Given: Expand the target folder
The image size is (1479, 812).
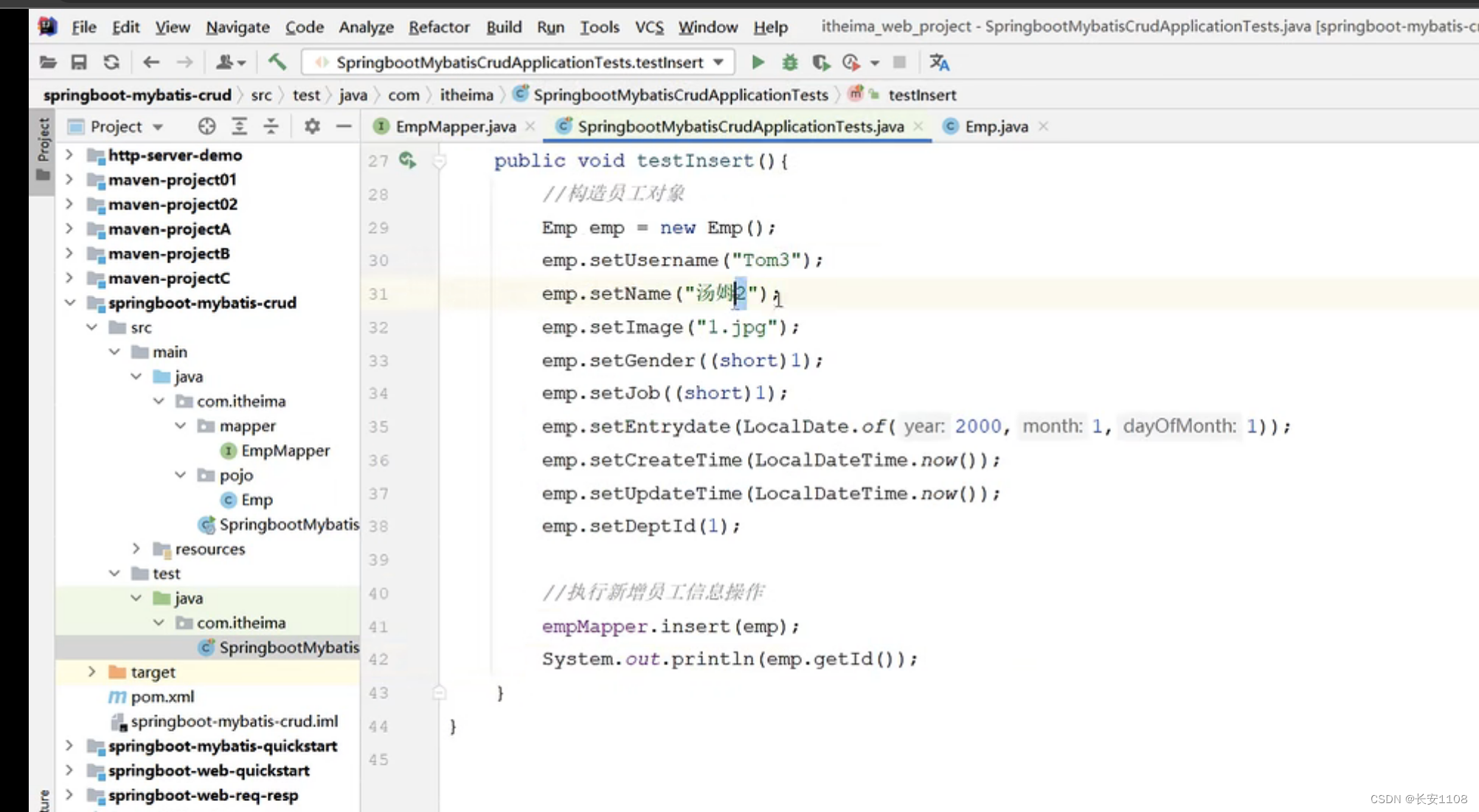Looking at the screenshot, I should point(92,672).
